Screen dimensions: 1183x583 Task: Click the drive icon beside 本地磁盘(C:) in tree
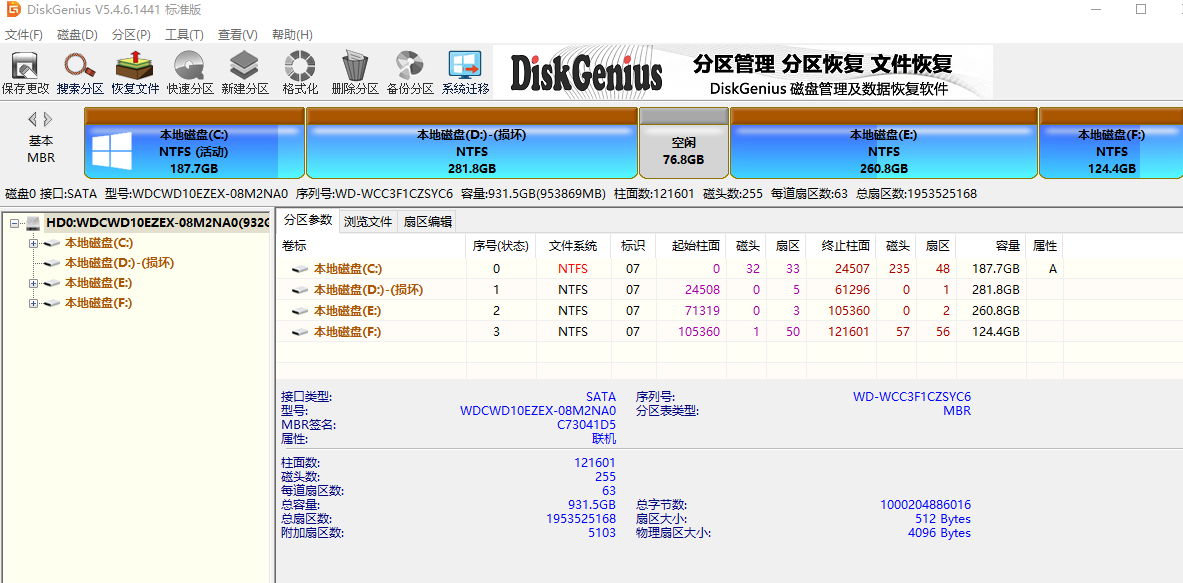[x=52, y=243]
